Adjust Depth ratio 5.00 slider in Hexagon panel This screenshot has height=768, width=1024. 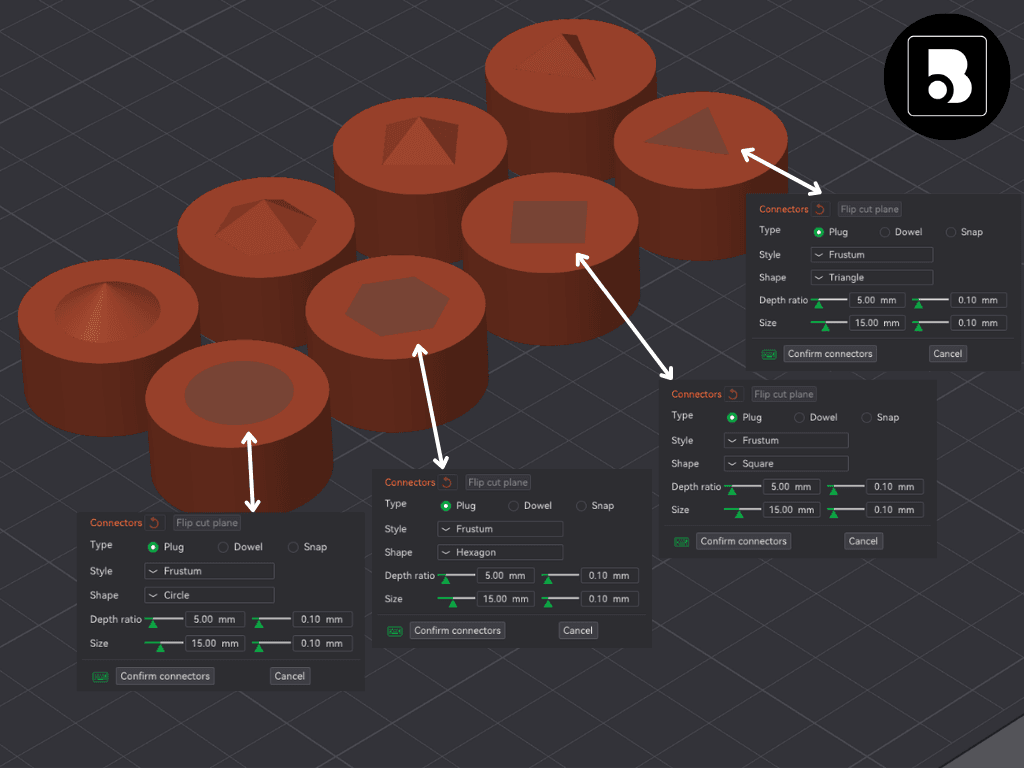[456, 577]
